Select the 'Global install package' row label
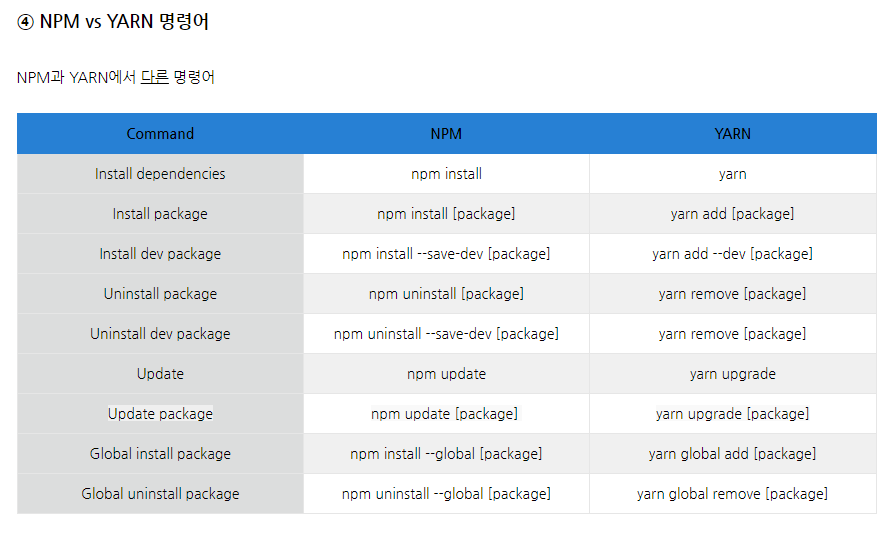This screenshot has width=896, height=533. (160, 454)
